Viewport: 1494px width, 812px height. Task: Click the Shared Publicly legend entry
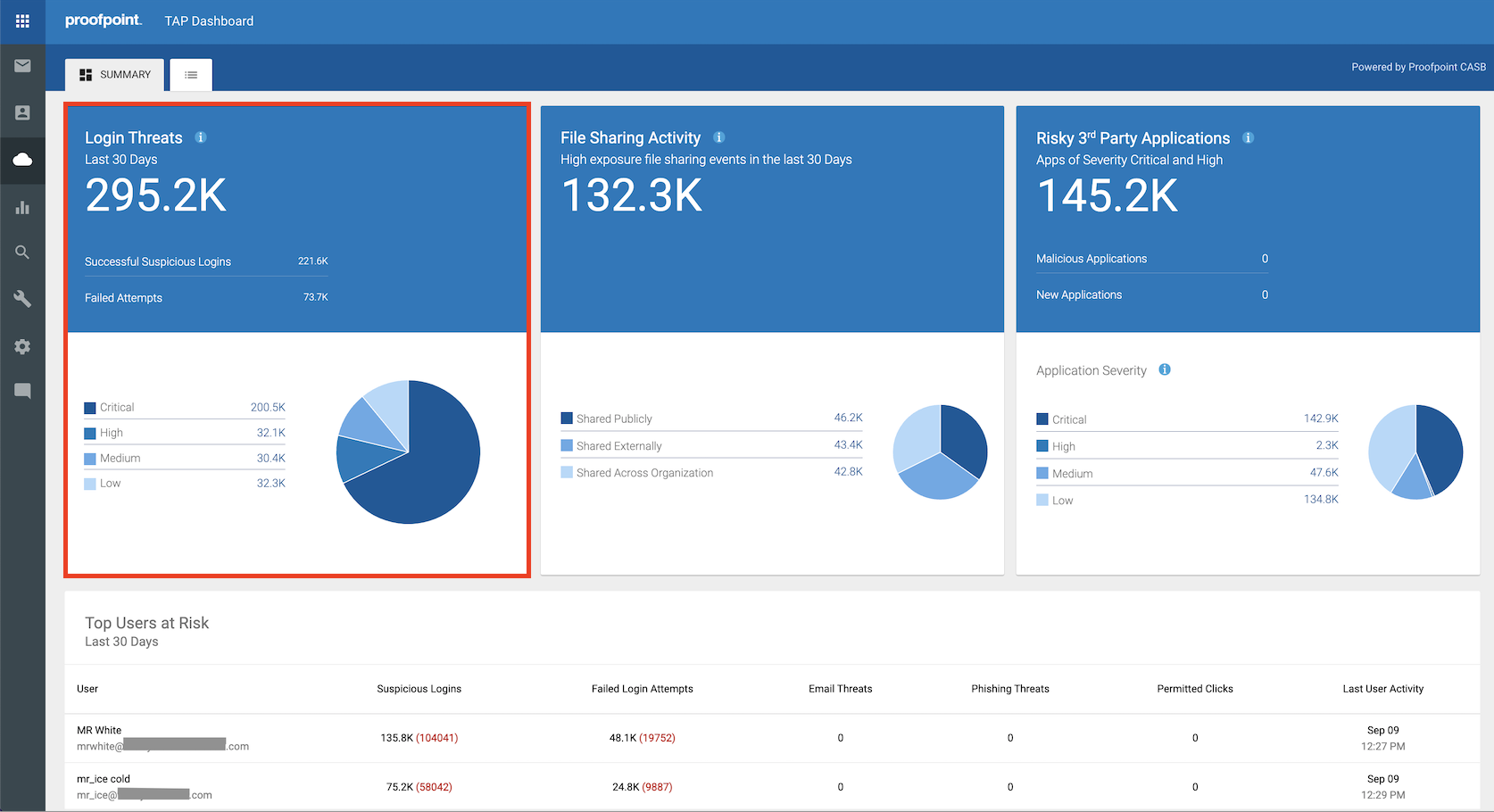(x=614, y=418)
